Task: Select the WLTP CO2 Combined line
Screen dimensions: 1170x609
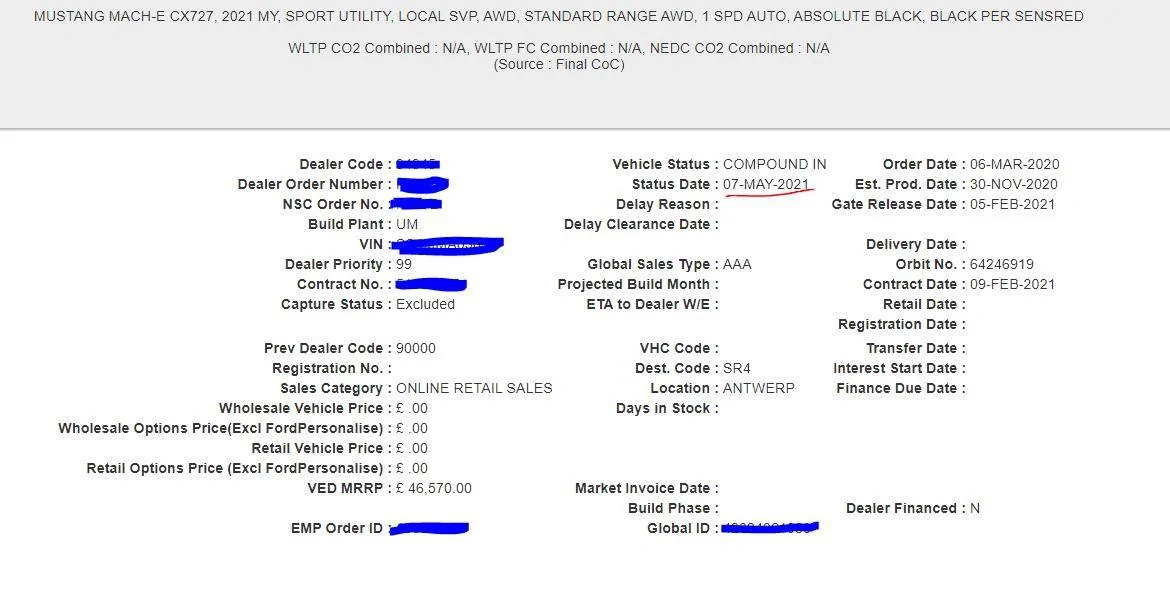Action: [559, 49]
